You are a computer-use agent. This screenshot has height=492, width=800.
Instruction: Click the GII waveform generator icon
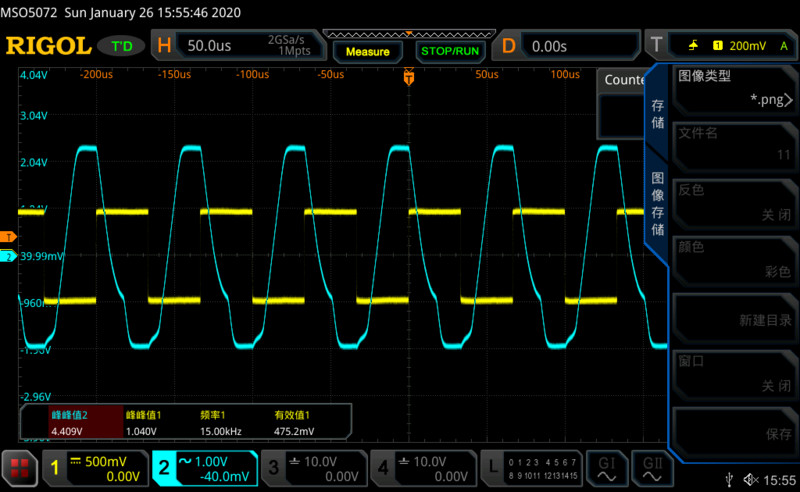(653, 468)
